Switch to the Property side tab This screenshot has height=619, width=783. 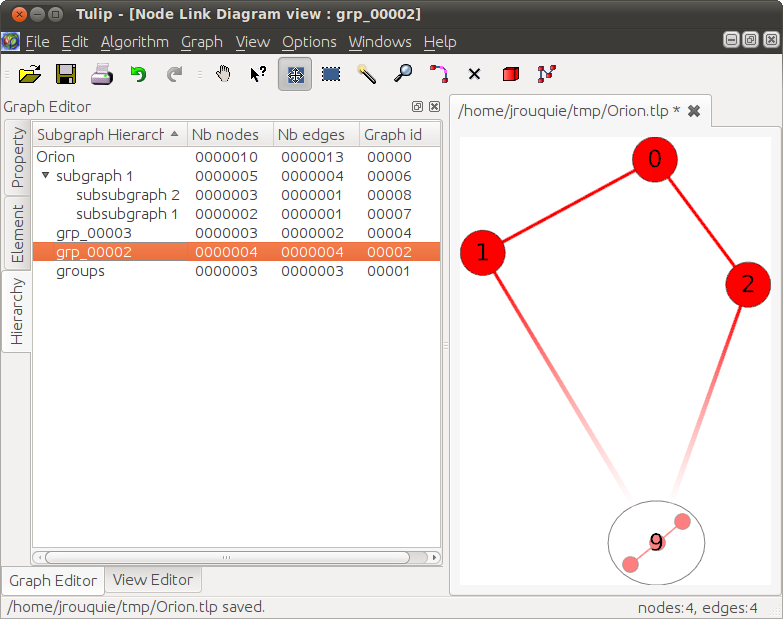pos(17,157)
